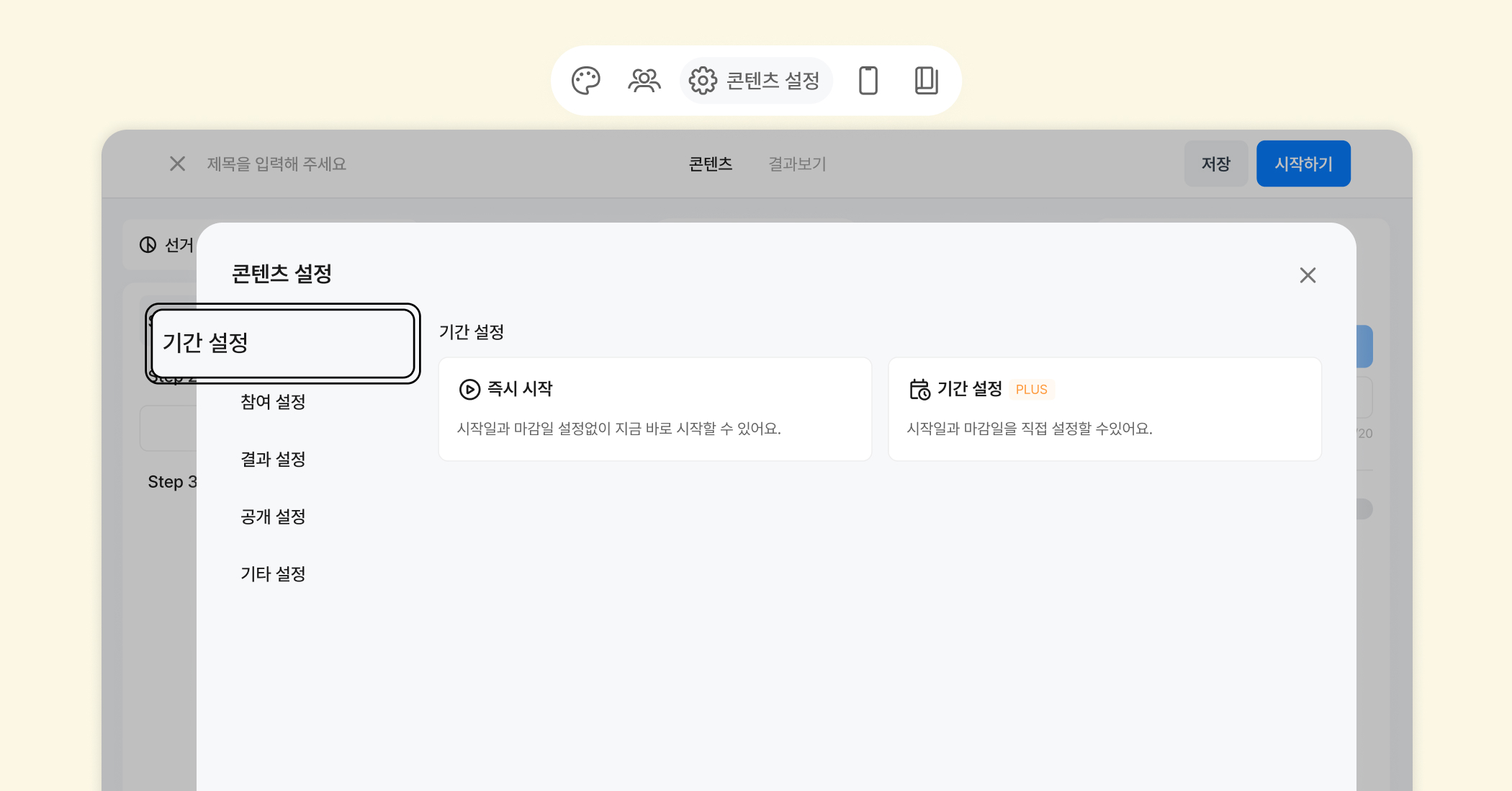Click the play circle icon beside 즉시 시작
This screenshot has height=791, width=1512.
tap(469, 390)
